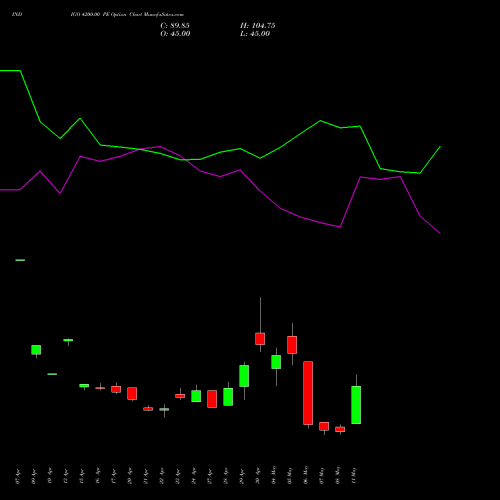This screenshot has height=500, width=500.
Task: Select the green candle above 29 Apr
Action: 244,376
